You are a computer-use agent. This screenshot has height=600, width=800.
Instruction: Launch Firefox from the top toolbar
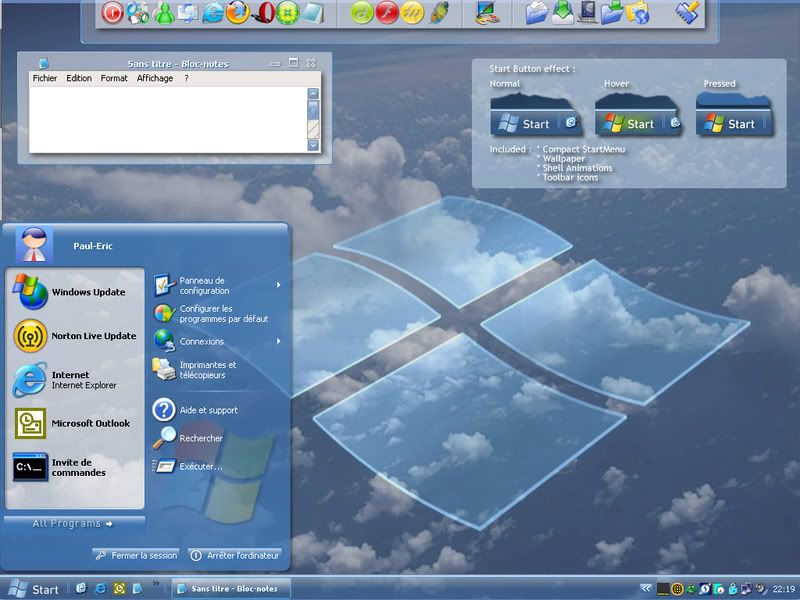(237, 12)
